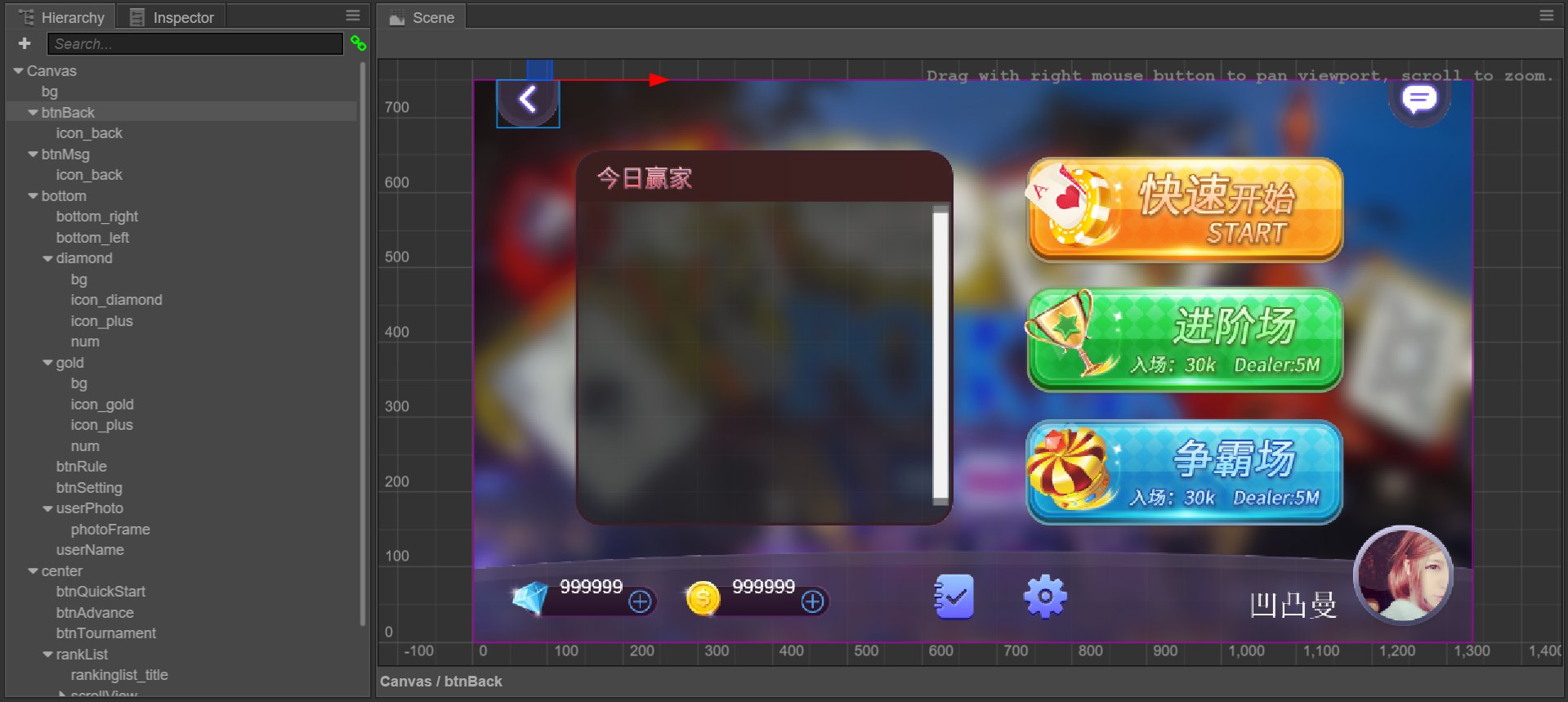Image resolution: width=1568 pixels, height=702 pixels.
Task: Click the green link icon beside search
Action: pos(358,43)
